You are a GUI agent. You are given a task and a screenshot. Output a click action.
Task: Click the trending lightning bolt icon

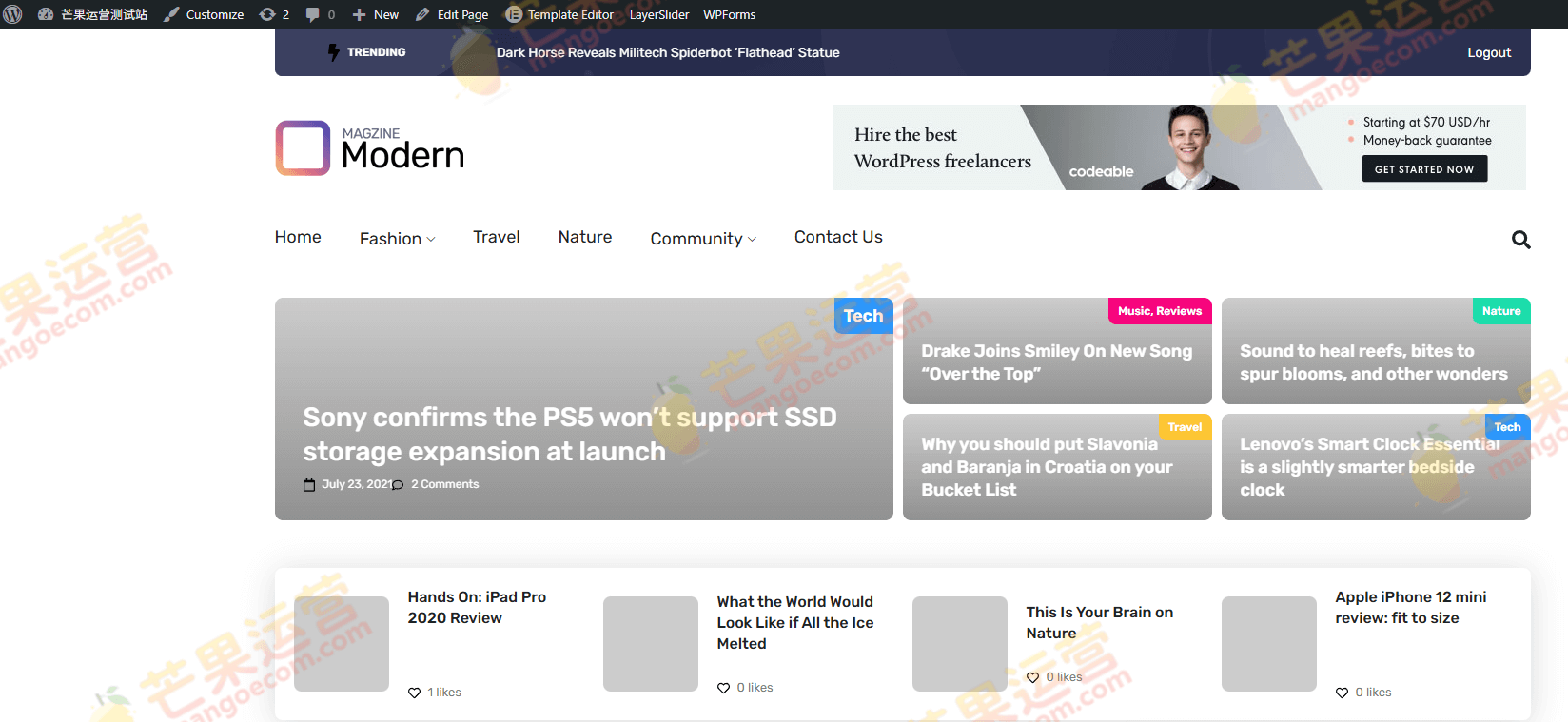(333, 52)
